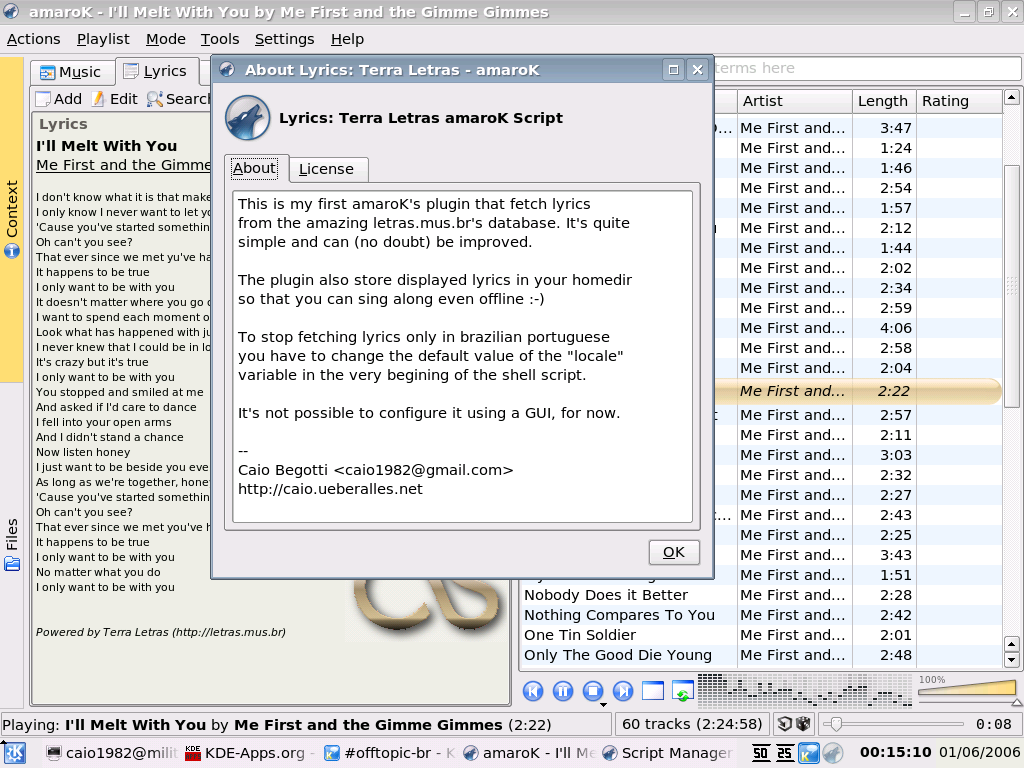Click the amaroK wolf logo in dialog
The height and width of the screenshot is (768, 1024).
(248, 118)
